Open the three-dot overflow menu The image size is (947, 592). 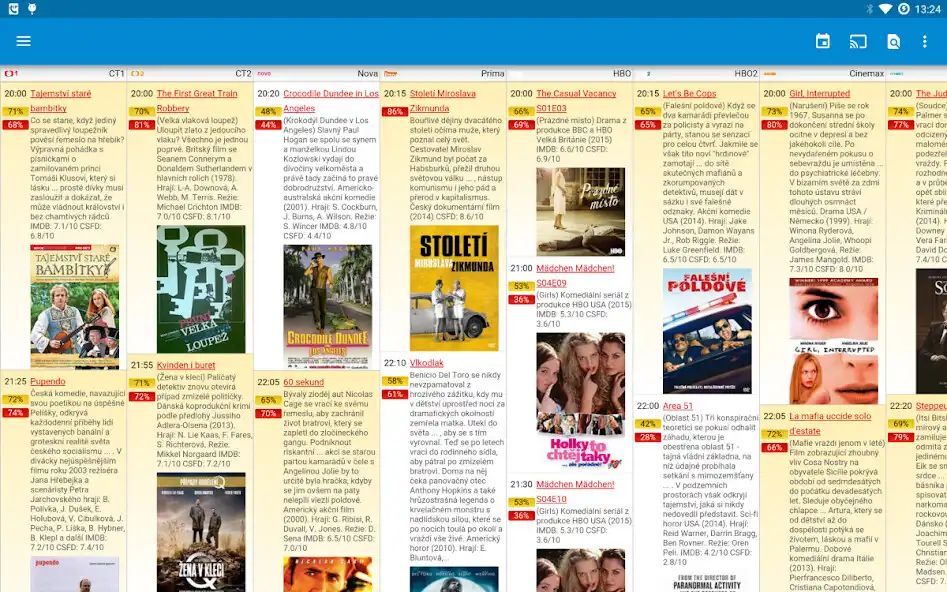tap(925, 41)
